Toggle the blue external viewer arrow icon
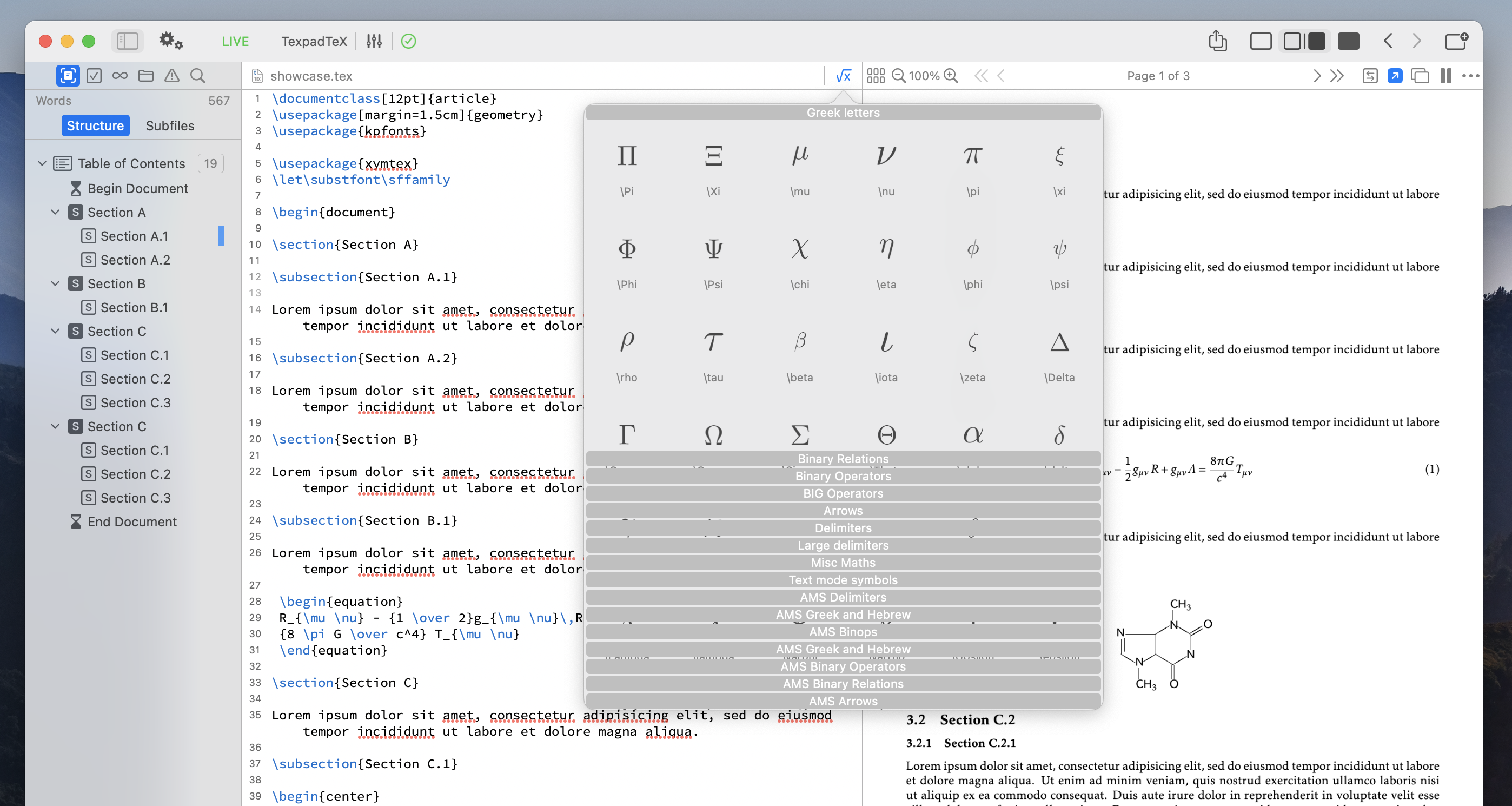 click(1395, 76)
